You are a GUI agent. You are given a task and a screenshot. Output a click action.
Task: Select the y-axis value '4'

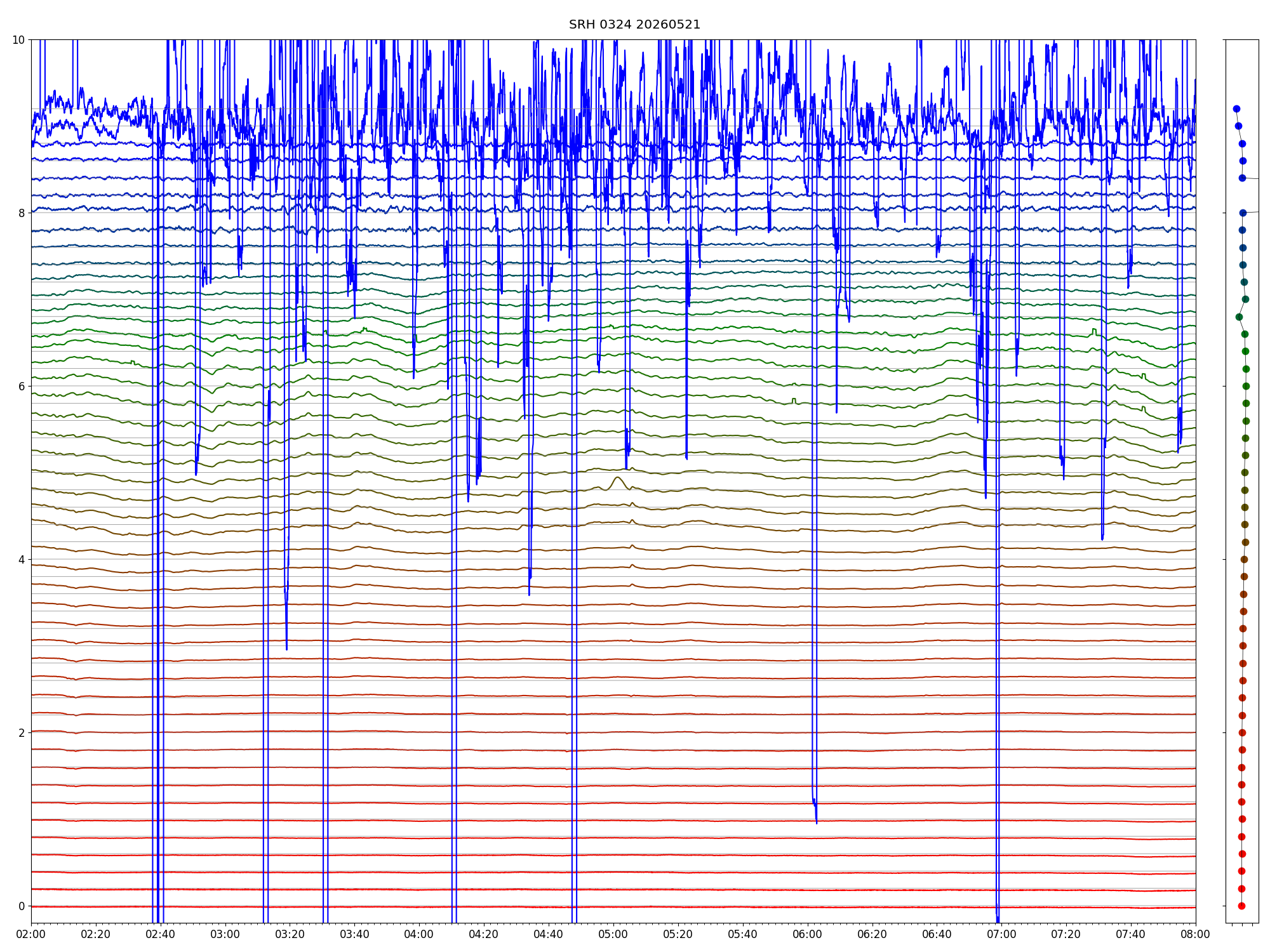22,560
